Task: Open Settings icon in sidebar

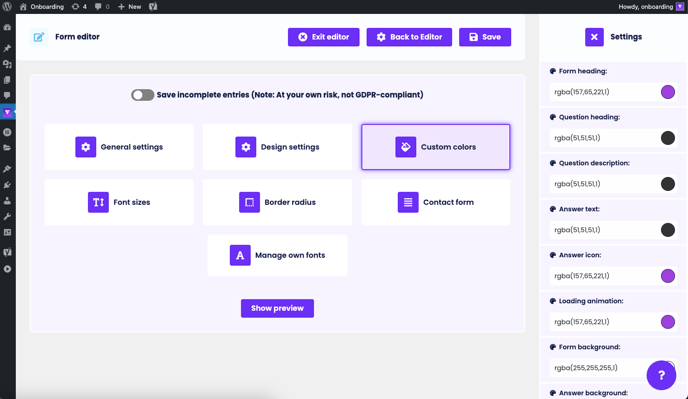Action: [7, 232]
